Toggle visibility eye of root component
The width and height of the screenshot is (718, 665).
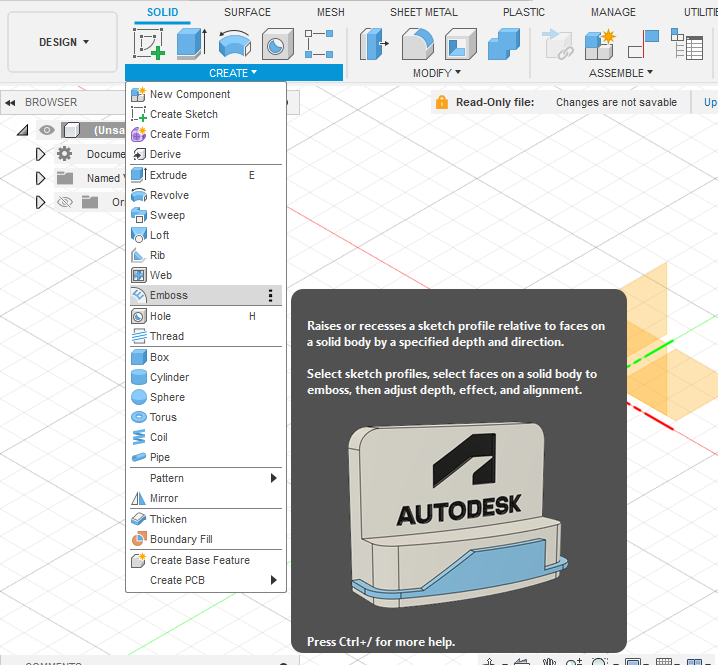(47, 131)
